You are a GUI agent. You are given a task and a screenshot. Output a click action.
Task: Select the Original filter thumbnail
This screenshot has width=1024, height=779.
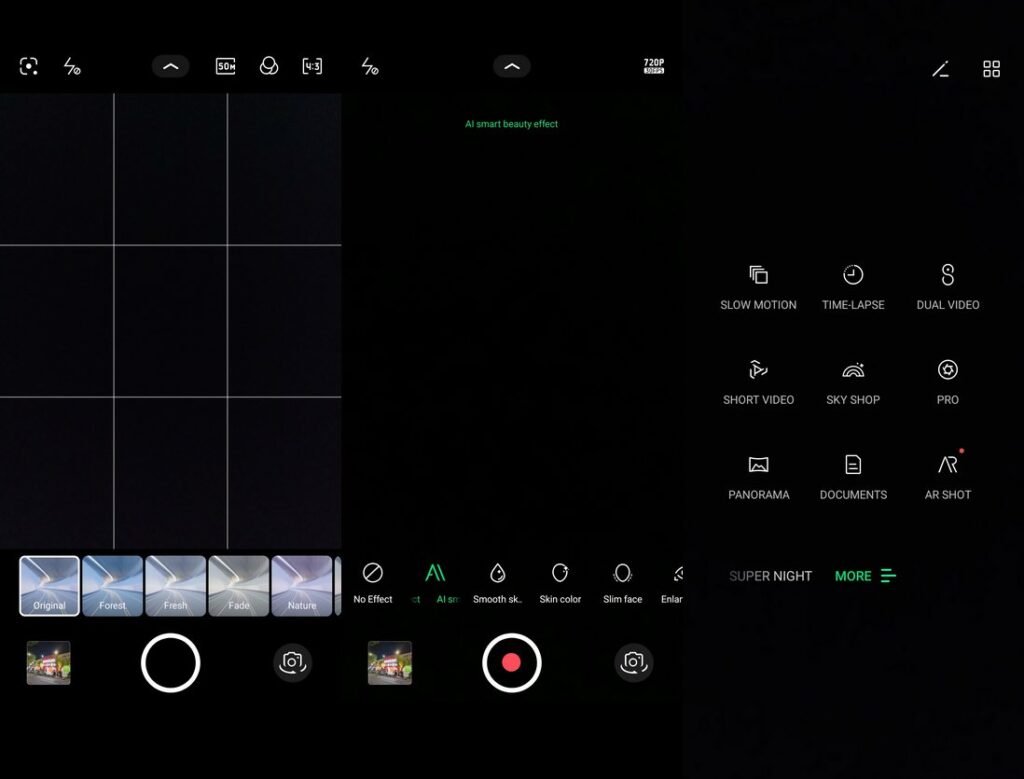click(x=50, y=586)
